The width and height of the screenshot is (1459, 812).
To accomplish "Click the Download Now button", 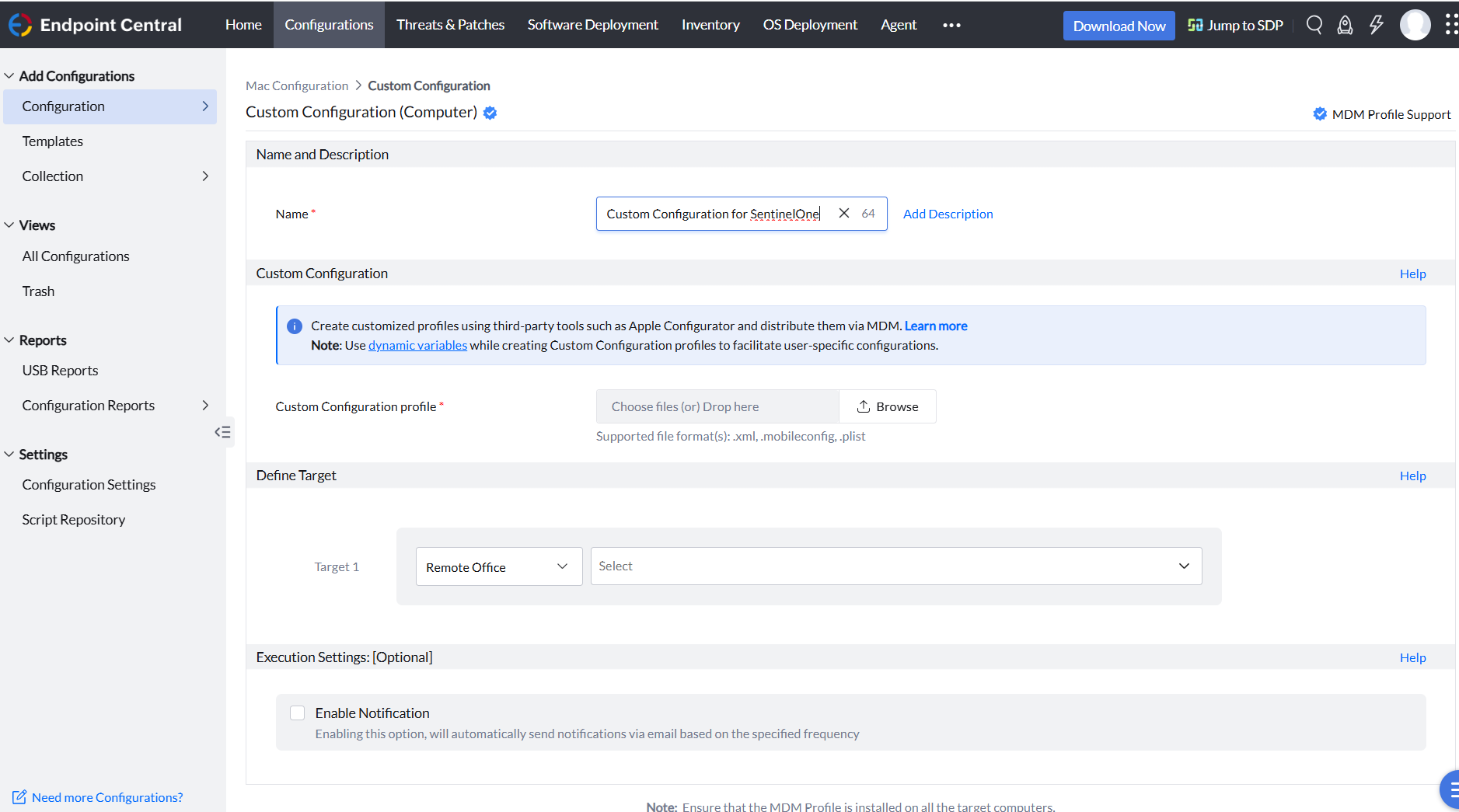I will pyautogui.click(x=1119, y=25).
